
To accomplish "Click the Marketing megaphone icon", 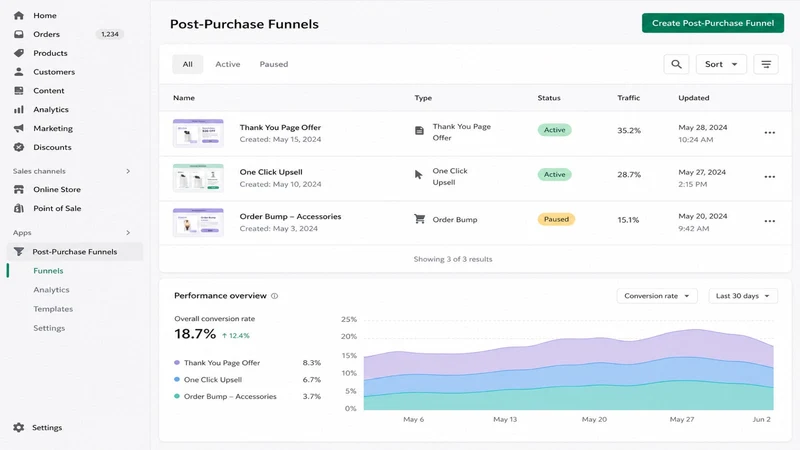I will (19, 128).
